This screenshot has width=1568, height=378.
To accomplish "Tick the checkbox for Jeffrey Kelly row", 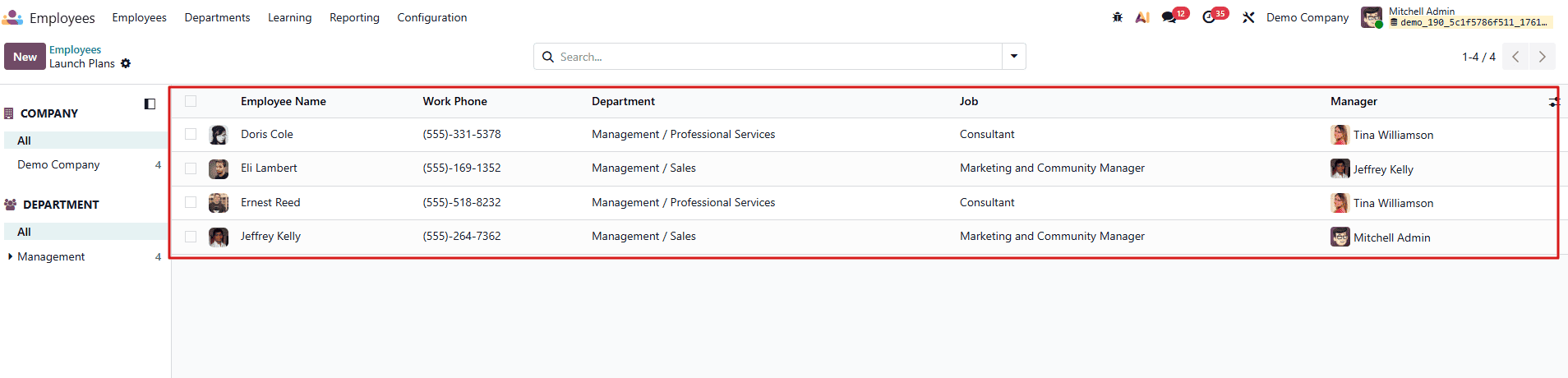I will (x=191, y=237).
